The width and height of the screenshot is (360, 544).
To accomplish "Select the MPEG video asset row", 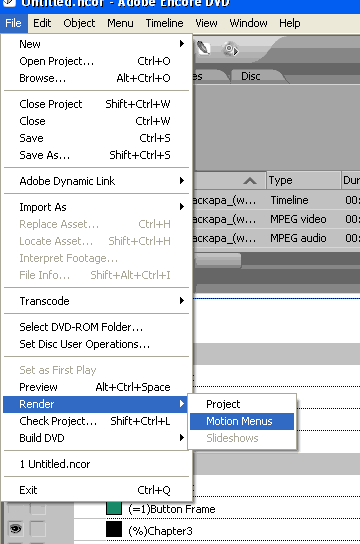I will click(x=276, y=219).
